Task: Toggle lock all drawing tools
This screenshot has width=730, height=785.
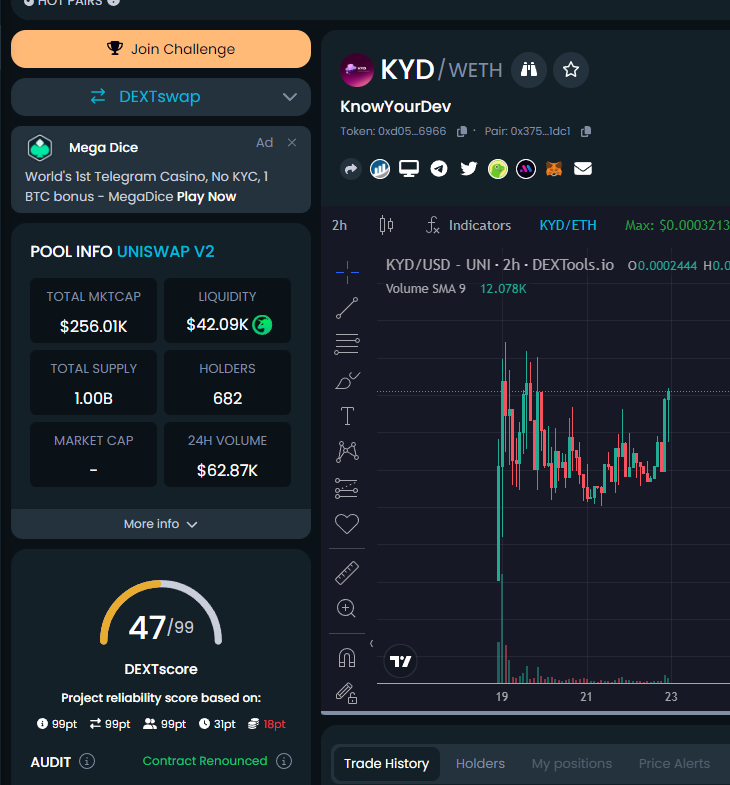Action: (346, 693)
